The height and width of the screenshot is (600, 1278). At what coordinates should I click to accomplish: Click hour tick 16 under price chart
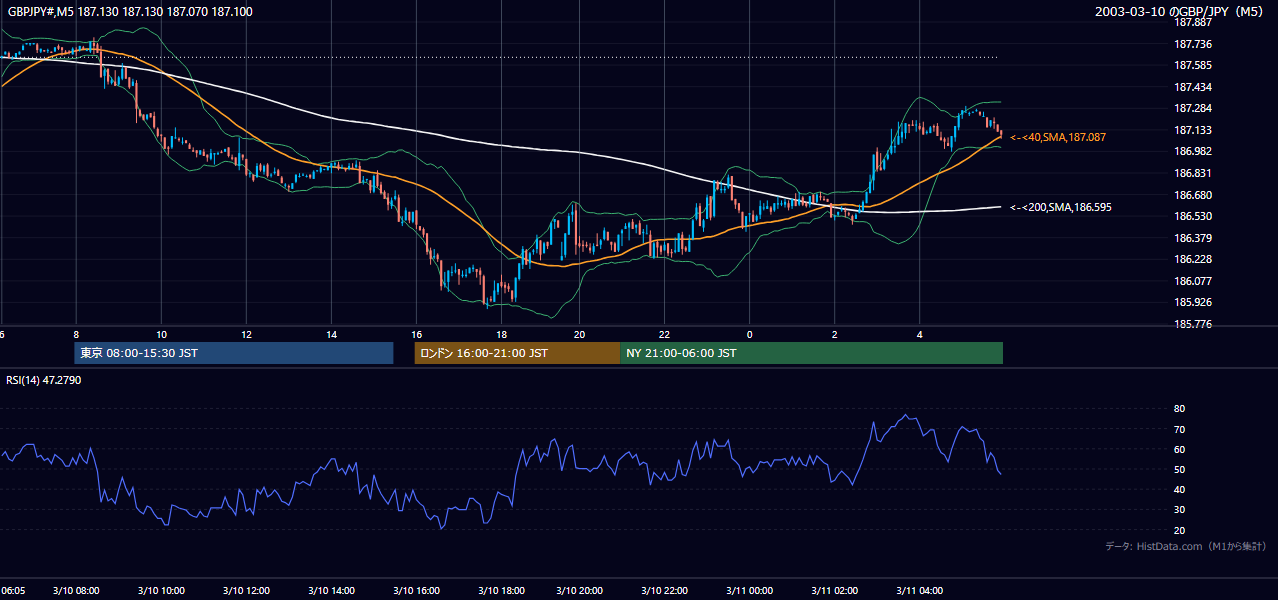pos(416,334)
